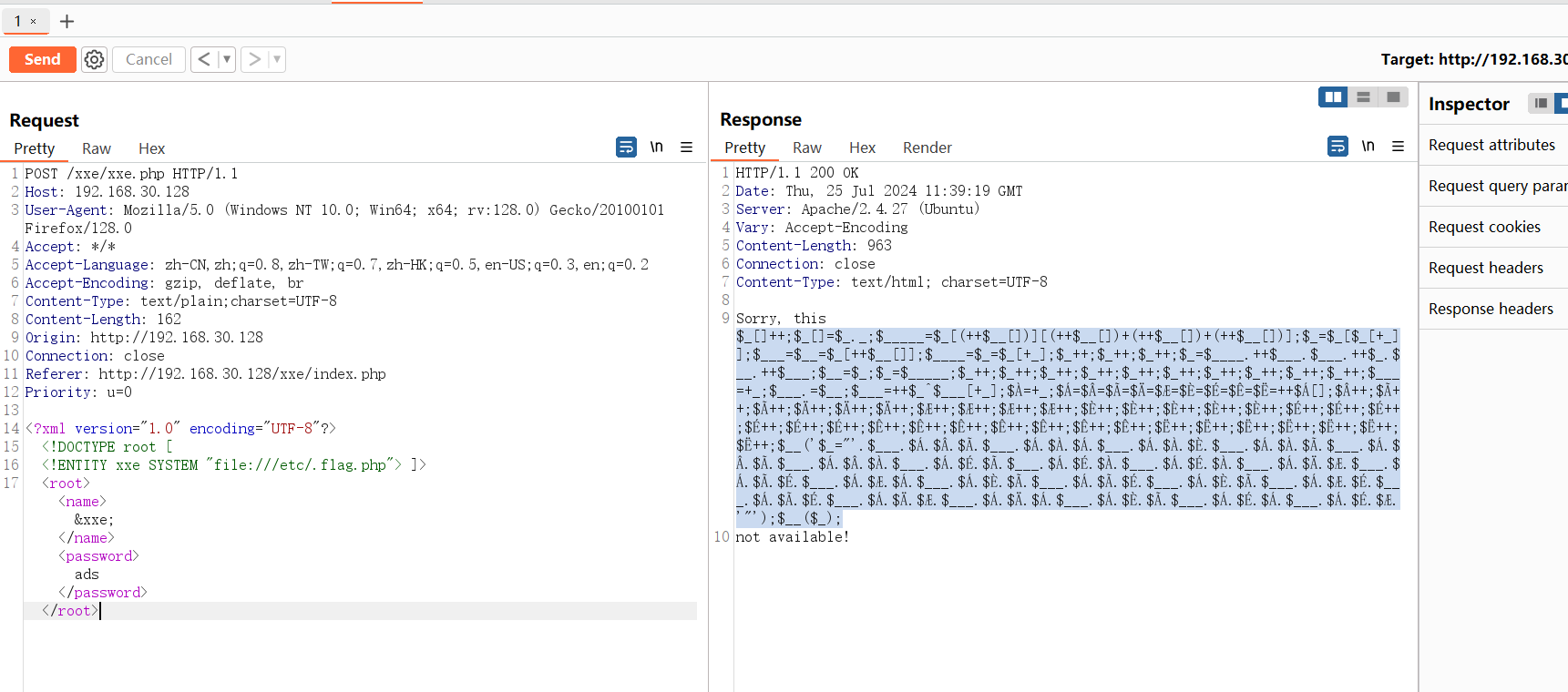Screen dimensions: 1568x692
Task: Expand Request headers in Inspector
Action: [1493, 268]
